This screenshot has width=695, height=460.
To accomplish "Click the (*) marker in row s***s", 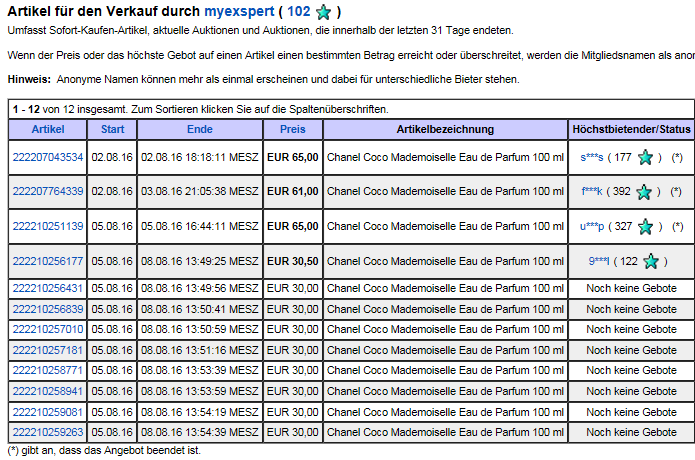I will tap(677, 157).
